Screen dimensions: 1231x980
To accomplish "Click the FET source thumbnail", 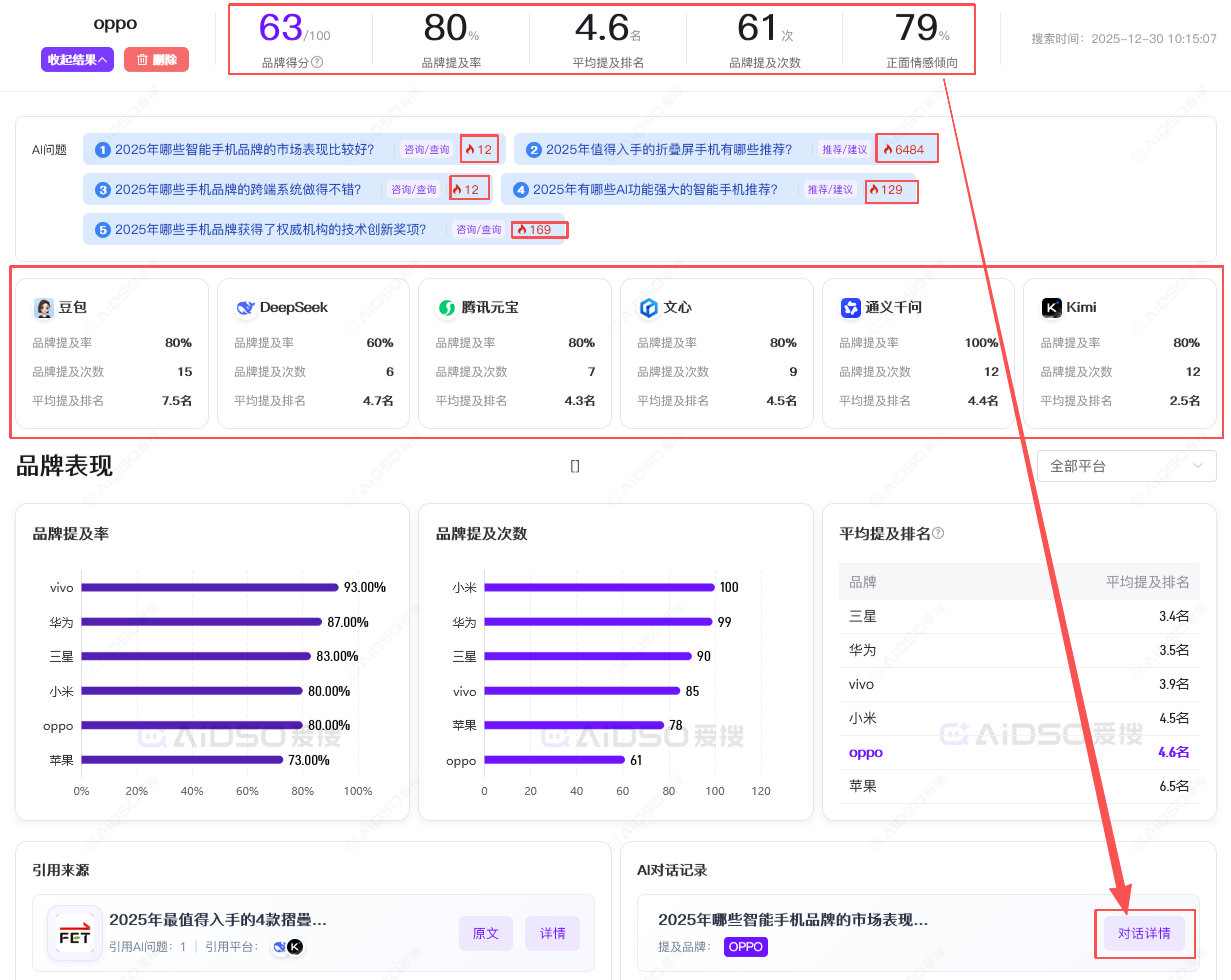I will (x=75, y=932).
